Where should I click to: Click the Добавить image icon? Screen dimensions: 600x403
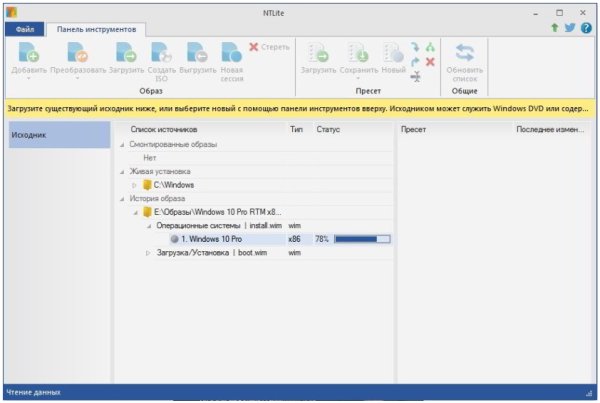29,52
